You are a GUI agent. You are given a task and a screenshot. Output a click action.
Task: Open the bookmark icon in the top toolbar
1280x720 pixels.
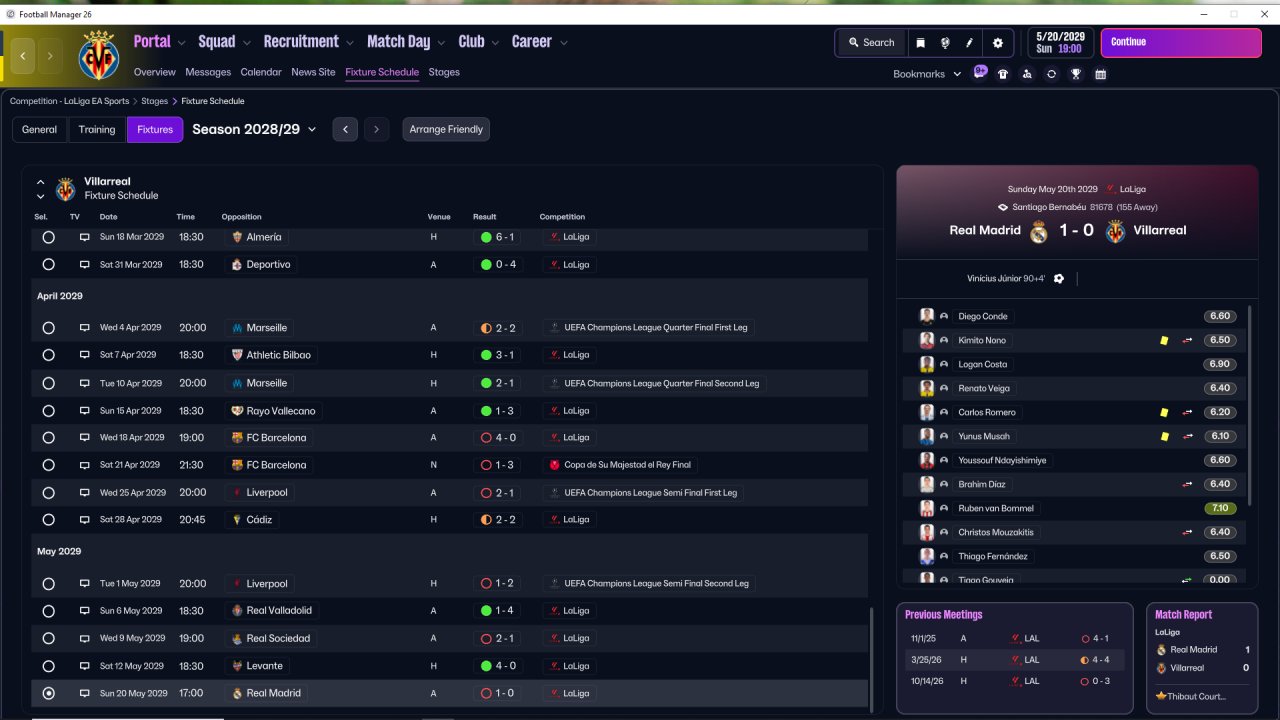[x=920, y=43]
